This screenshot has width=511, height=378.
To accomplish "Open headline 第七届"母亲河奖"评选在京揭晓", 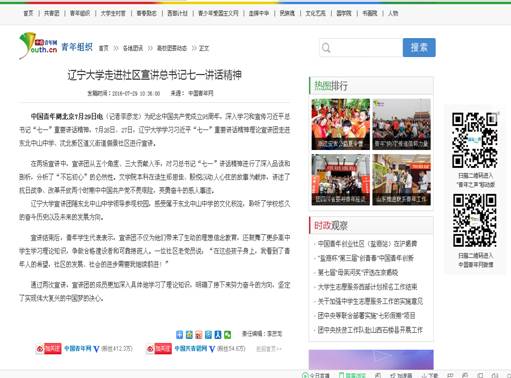I will (x=358, y=272).
